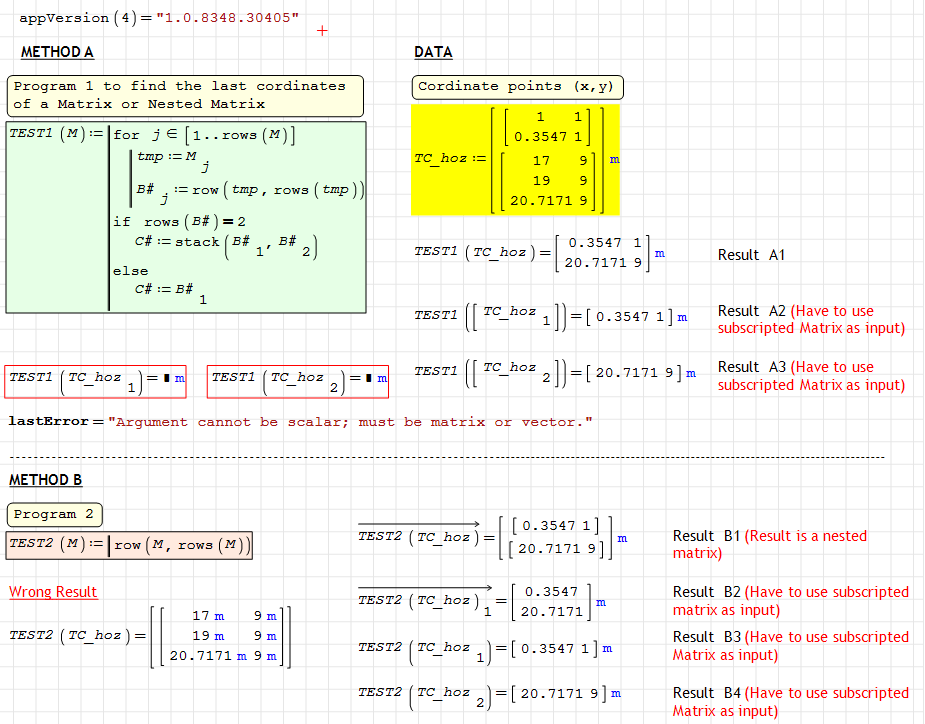Select the 'Program 1 to find' text box

point(186,95)
